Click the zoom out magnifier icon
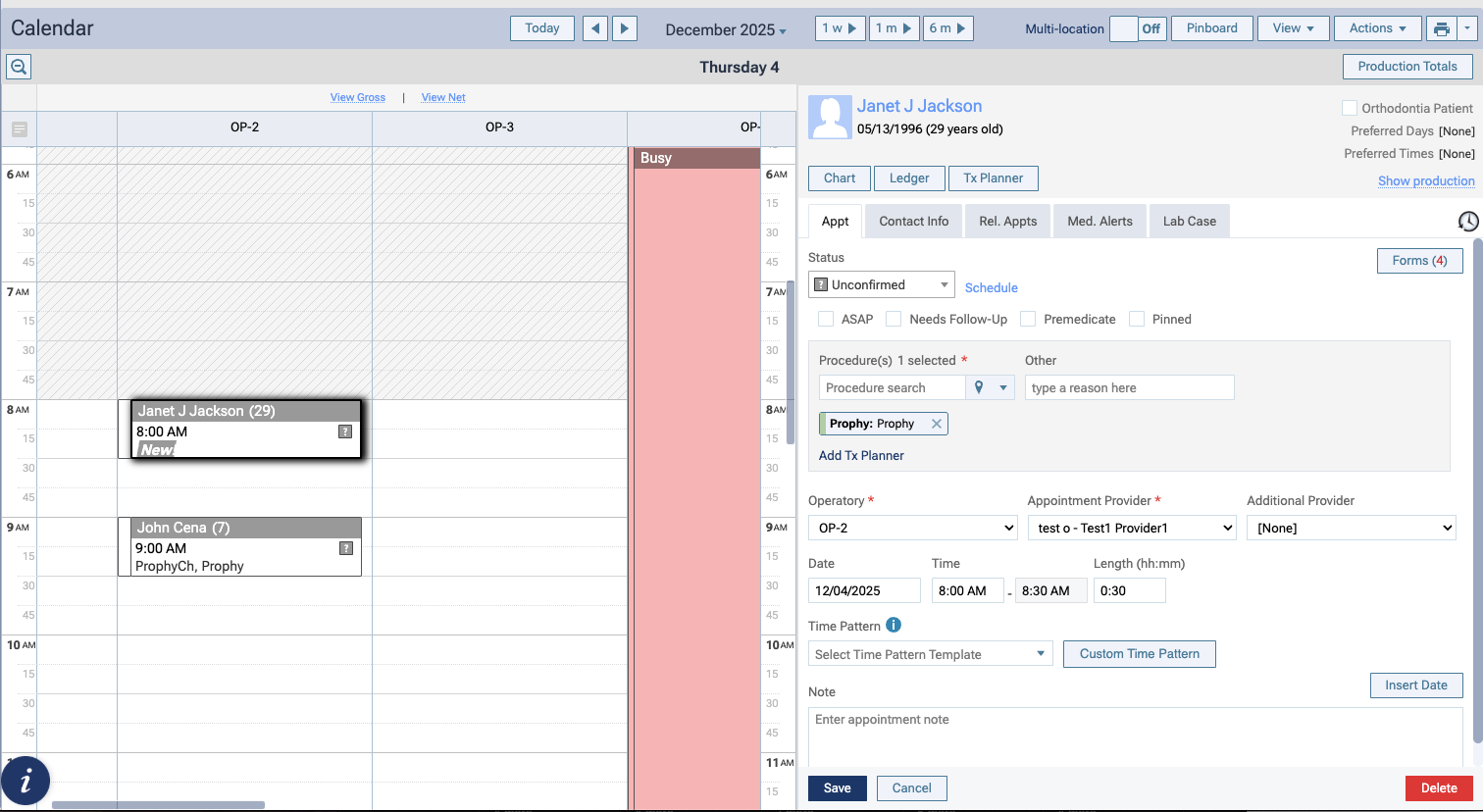The width and height of the screenshot is (1483, 812). pos(19,67)
